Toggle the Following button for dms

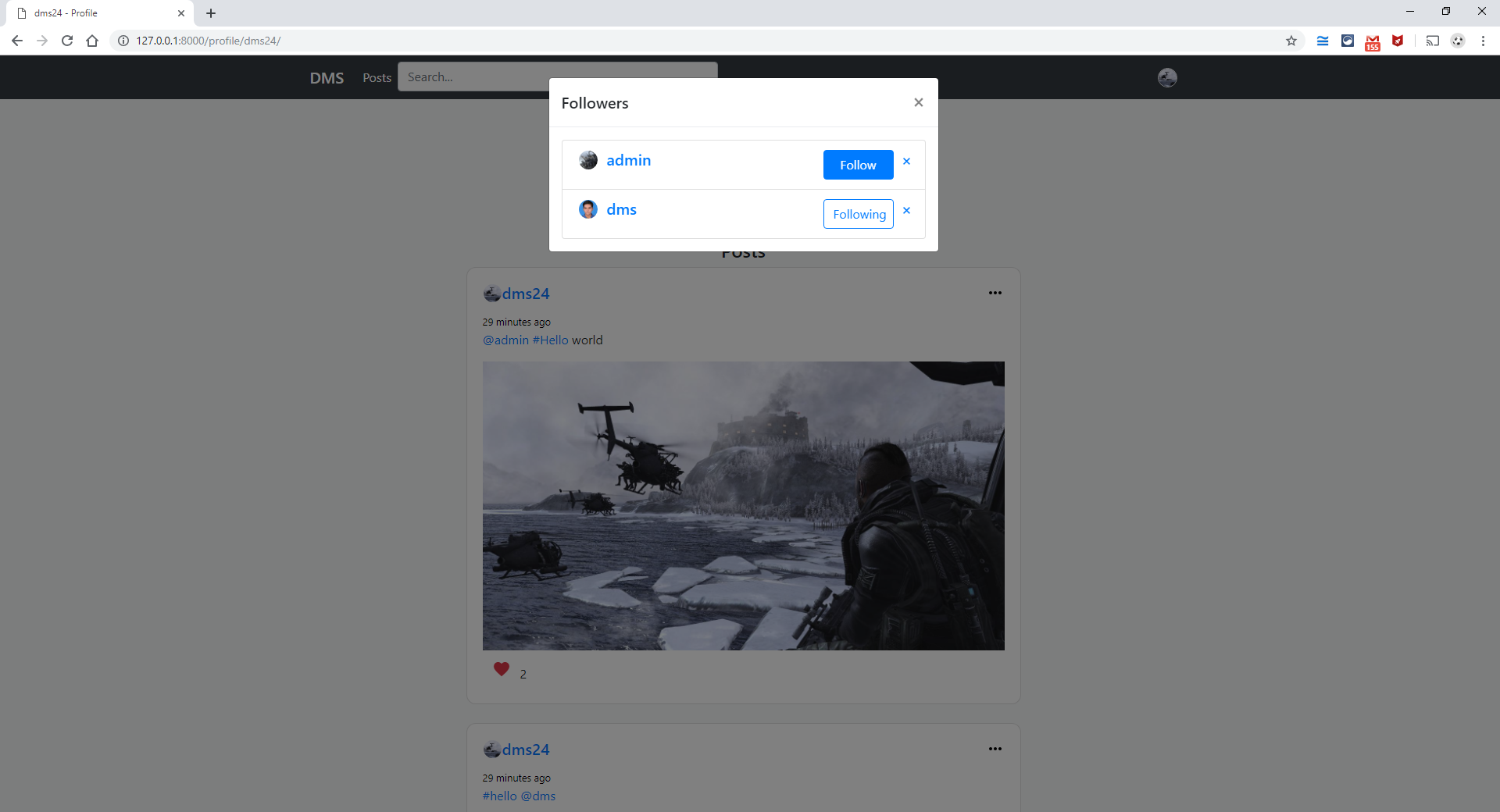859,214
